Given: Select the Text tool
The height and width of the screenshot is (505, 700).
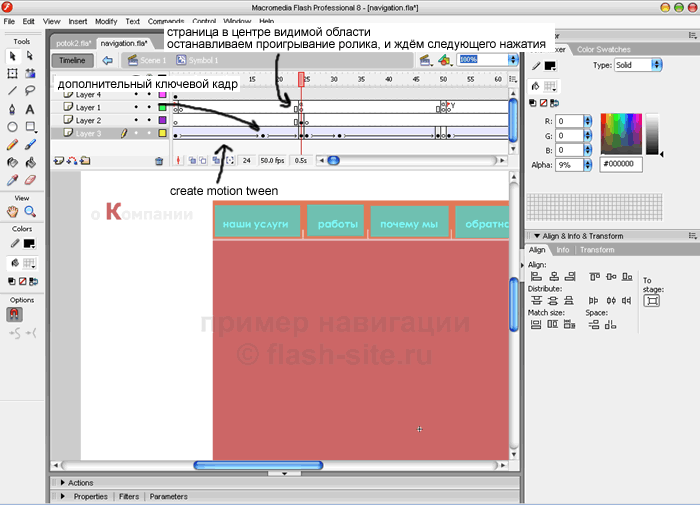Looking at the screenshot, I should point(30,109).
